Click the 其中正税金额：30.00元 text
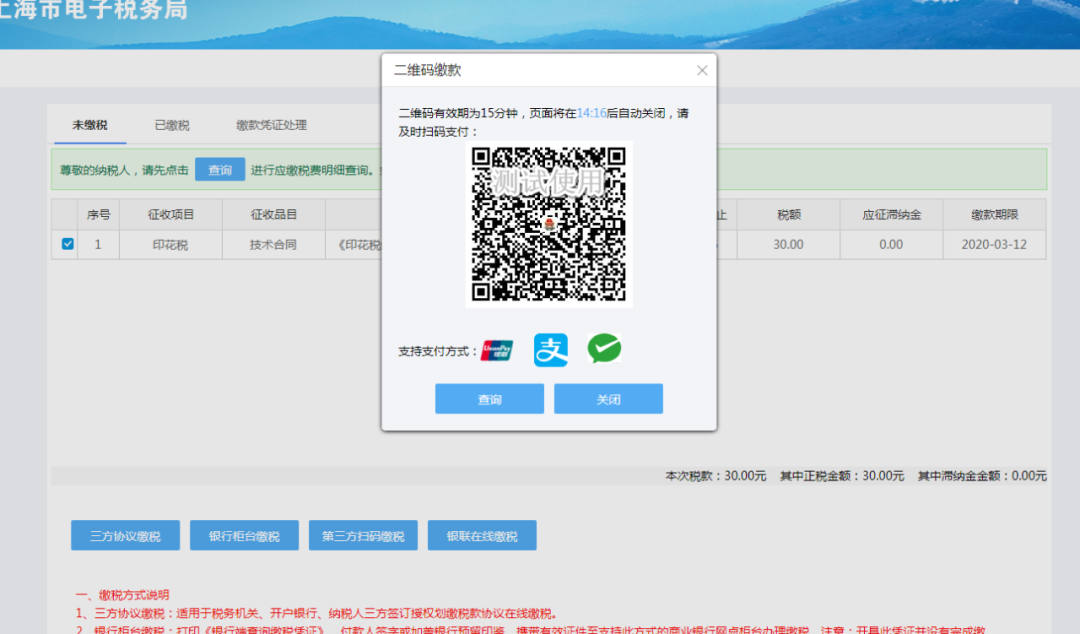 [x=842, y=476]
